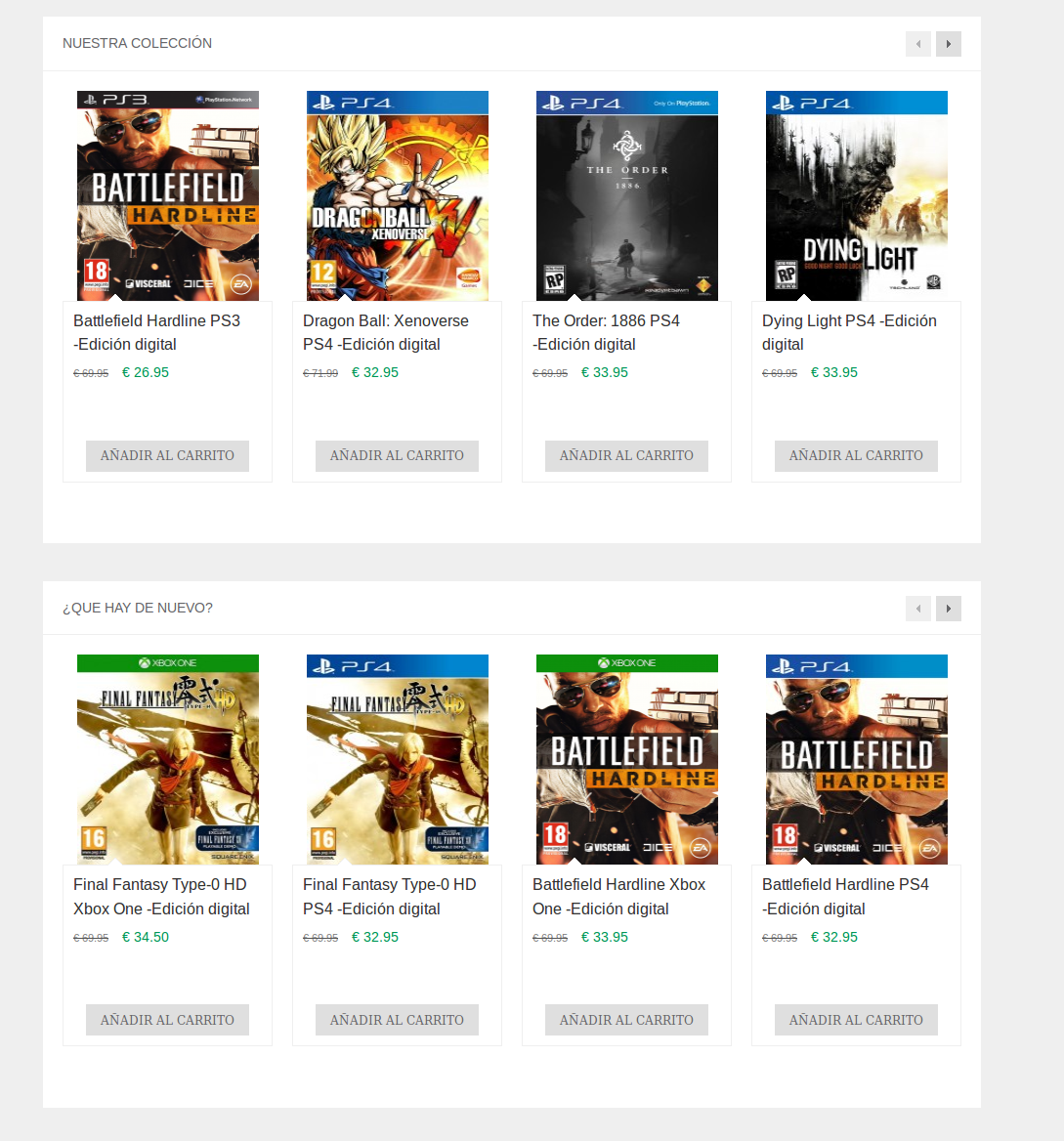Viewport: 1064px width, 1141px height.
Task: Open The Order: 1886 cover image
Action: (x=626, y=195)
